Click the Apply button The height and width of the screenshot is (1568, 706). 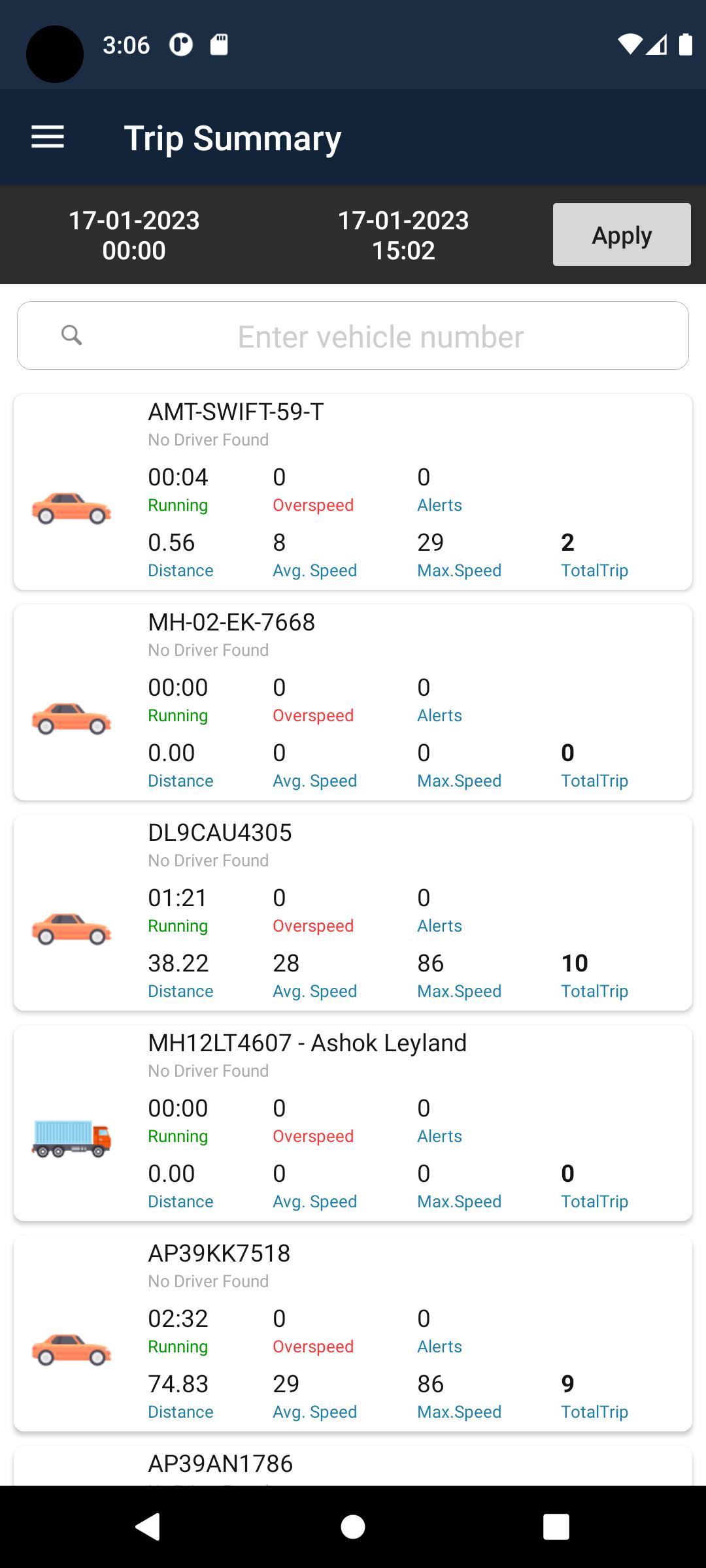tap(621, 235)
